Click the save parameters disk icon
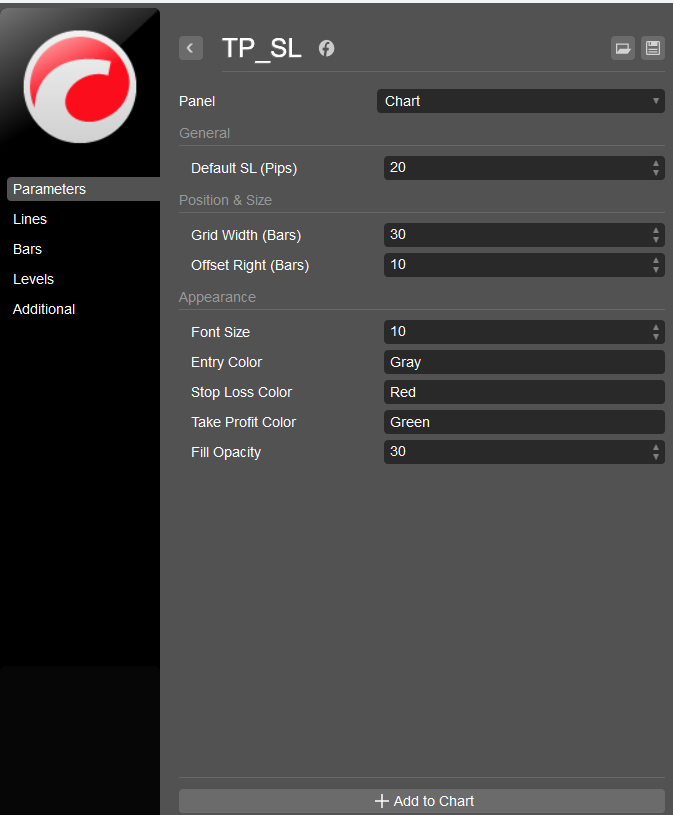Screen dimensions: 673x815 tap(653, 48)
